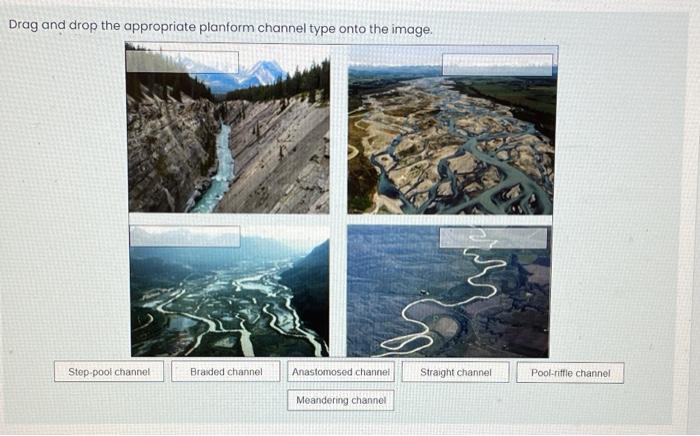Select the answer box on the misty valley photo
The image size is (700, 436).
pos(185,236)
